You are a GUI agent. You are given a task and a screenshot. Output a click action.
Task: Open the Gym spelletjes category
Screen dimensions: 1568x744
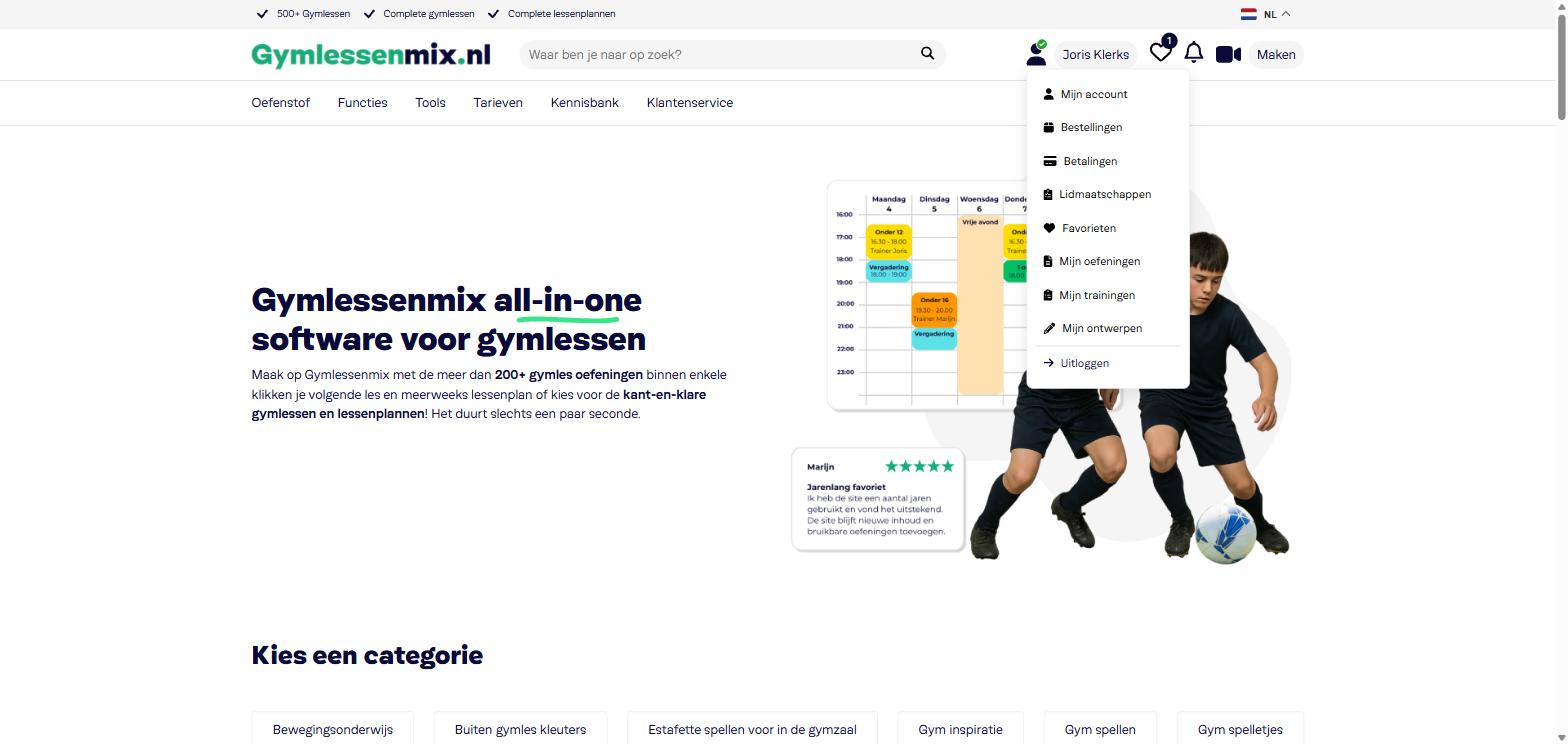[x=1240, y=729]
